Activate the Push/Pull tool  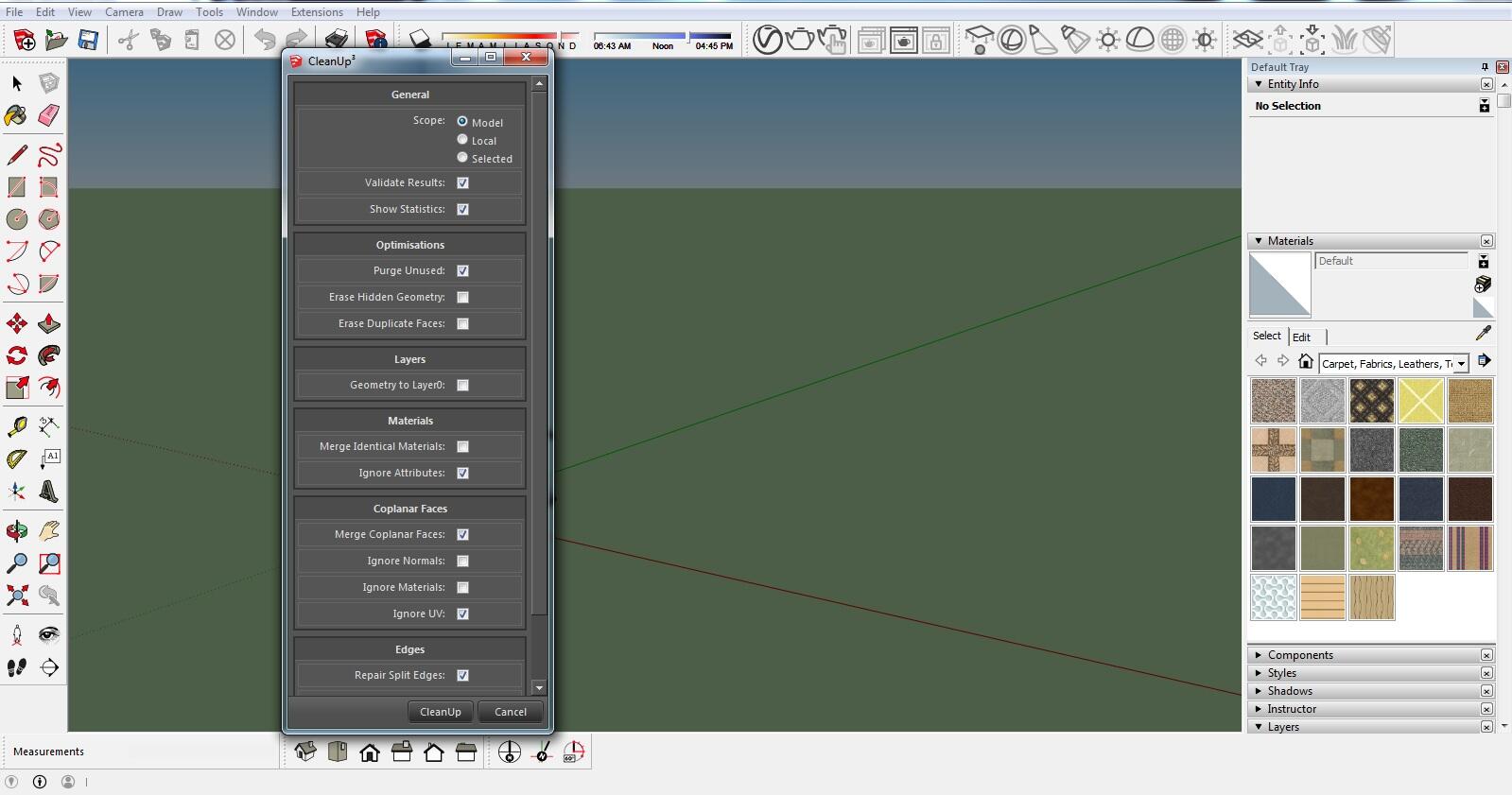coord(49,324)
